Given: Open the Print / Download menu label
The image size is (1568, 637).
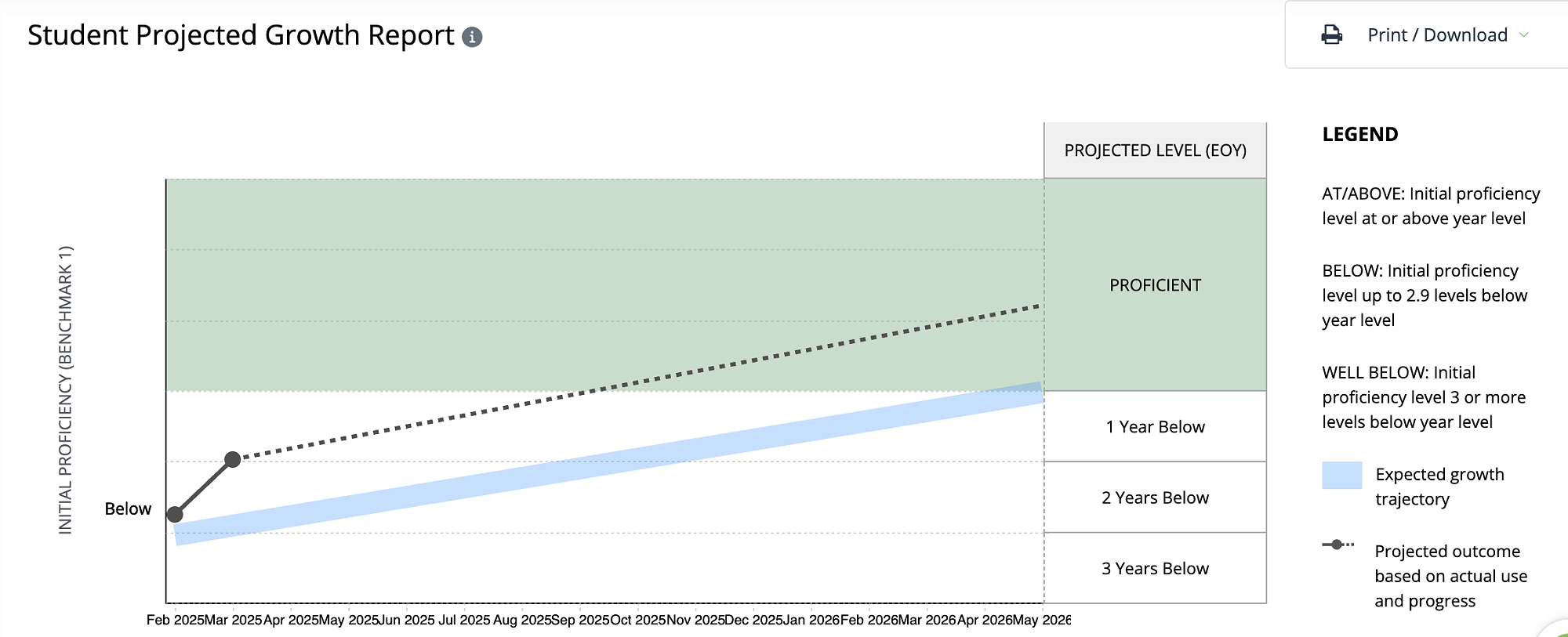Looking at the screenshot, I should click(x=1437, y=35).
